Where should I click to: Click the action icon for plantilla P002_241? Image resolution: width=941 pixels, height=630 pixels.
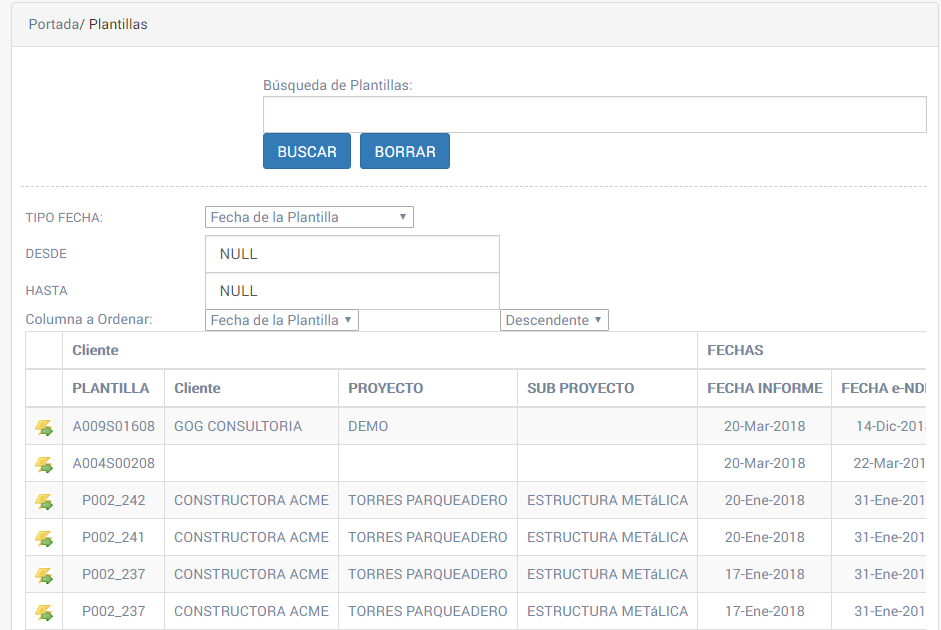pos(44,538)
